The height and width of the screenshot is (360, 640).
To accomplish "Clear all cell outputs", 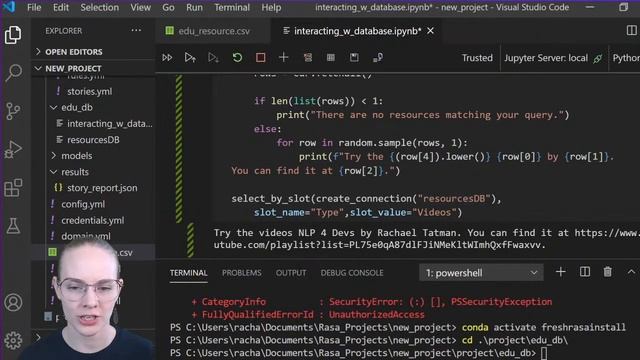I will point(308,58).
